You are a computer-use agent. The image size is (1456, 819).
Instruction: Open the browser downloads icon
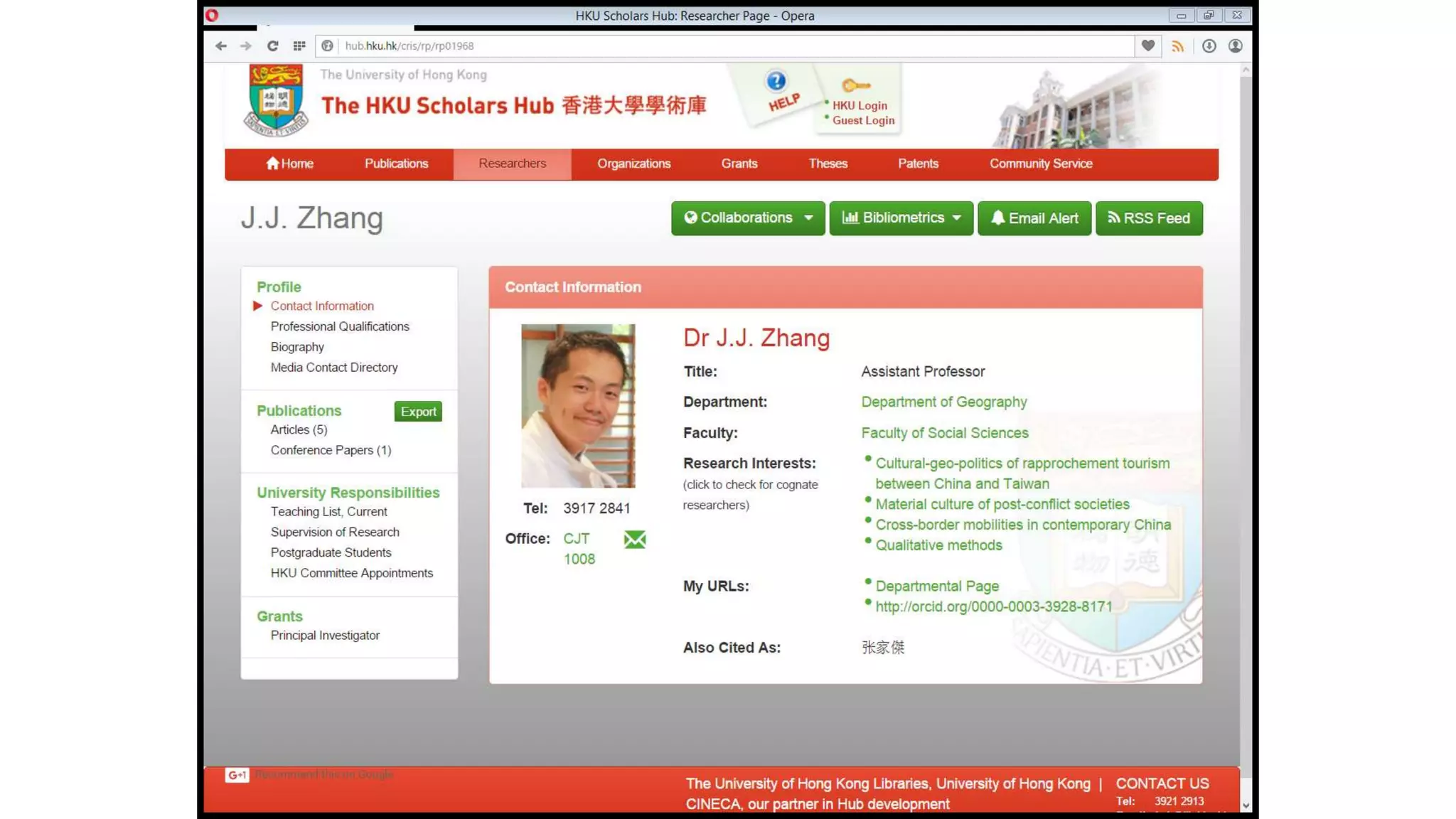[x=1209, y=46]
